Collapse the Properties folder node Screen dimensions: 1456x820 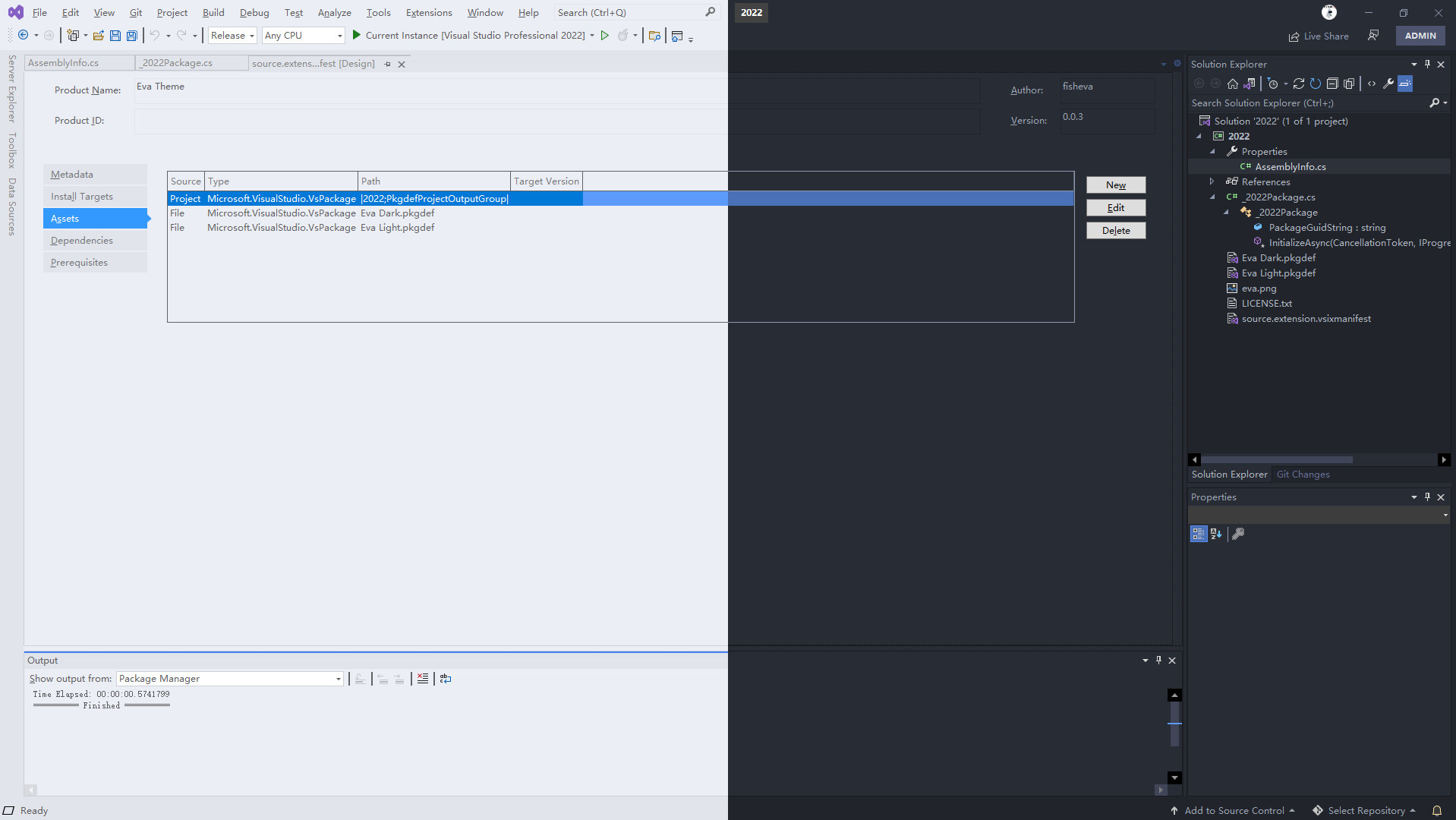[x=1212, y=152]
